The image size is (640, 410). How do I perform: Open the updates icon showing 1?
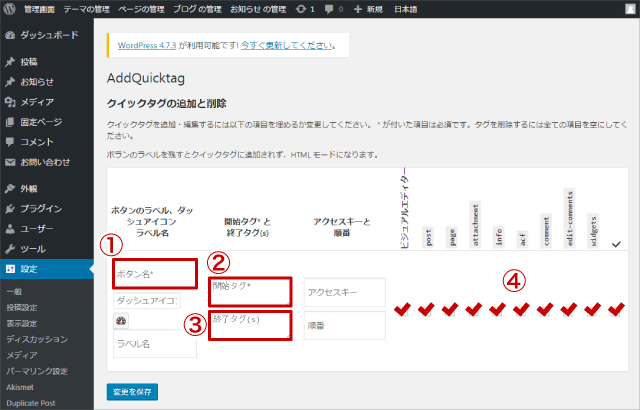305,9
